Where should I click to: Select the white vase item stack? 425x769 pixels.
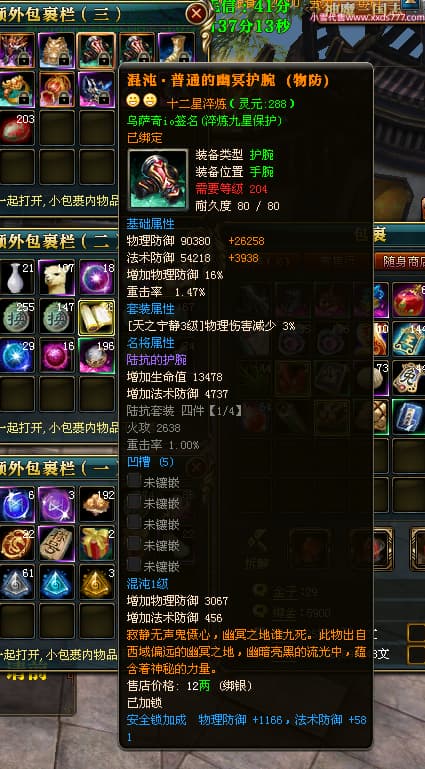pos(16,278)
